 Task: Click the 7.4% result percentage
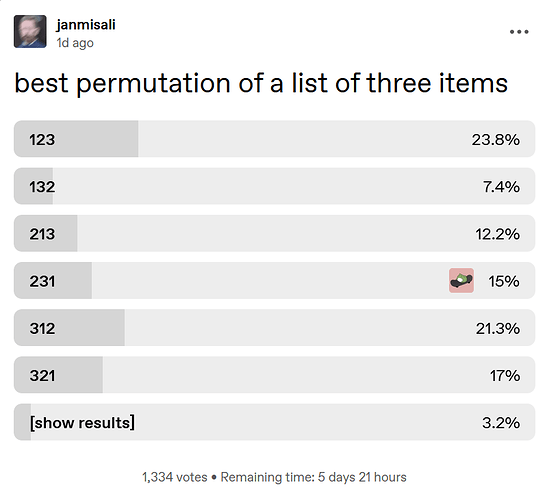[501, 187]
